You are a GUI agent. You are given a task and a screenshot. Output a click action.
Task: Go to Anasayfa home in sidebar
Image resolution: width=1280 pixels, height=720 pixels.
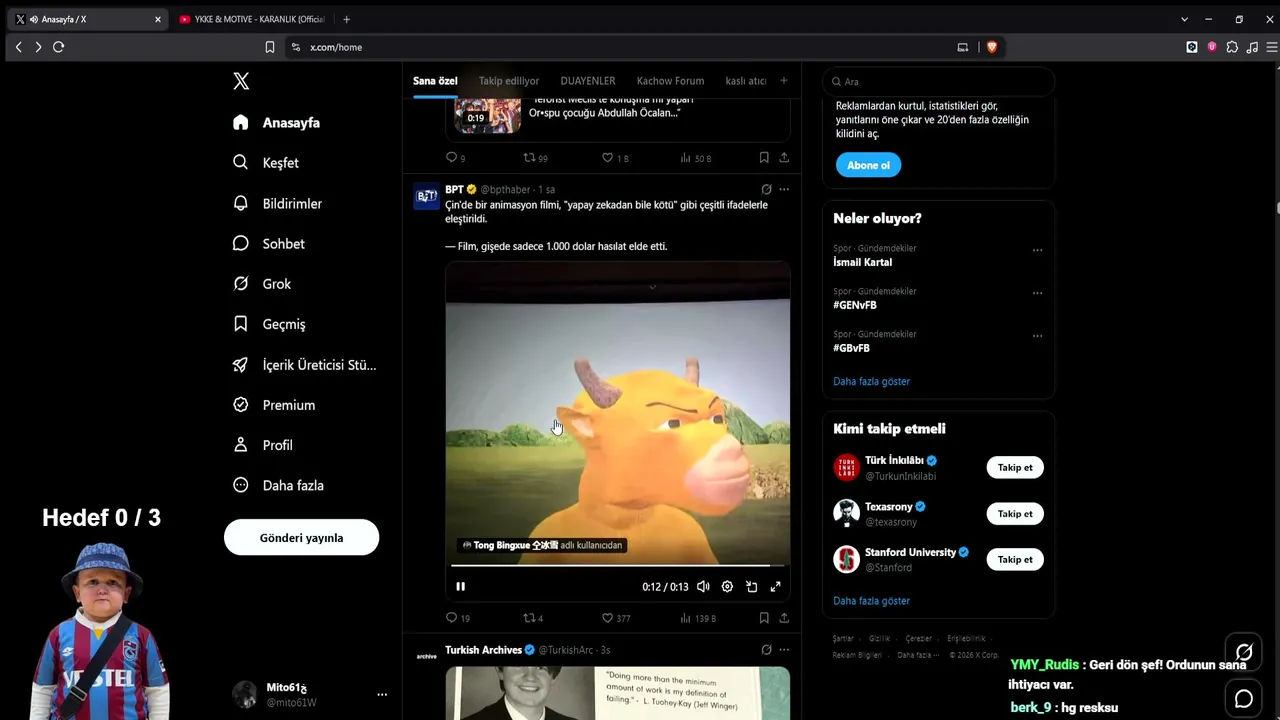(276, 122)
